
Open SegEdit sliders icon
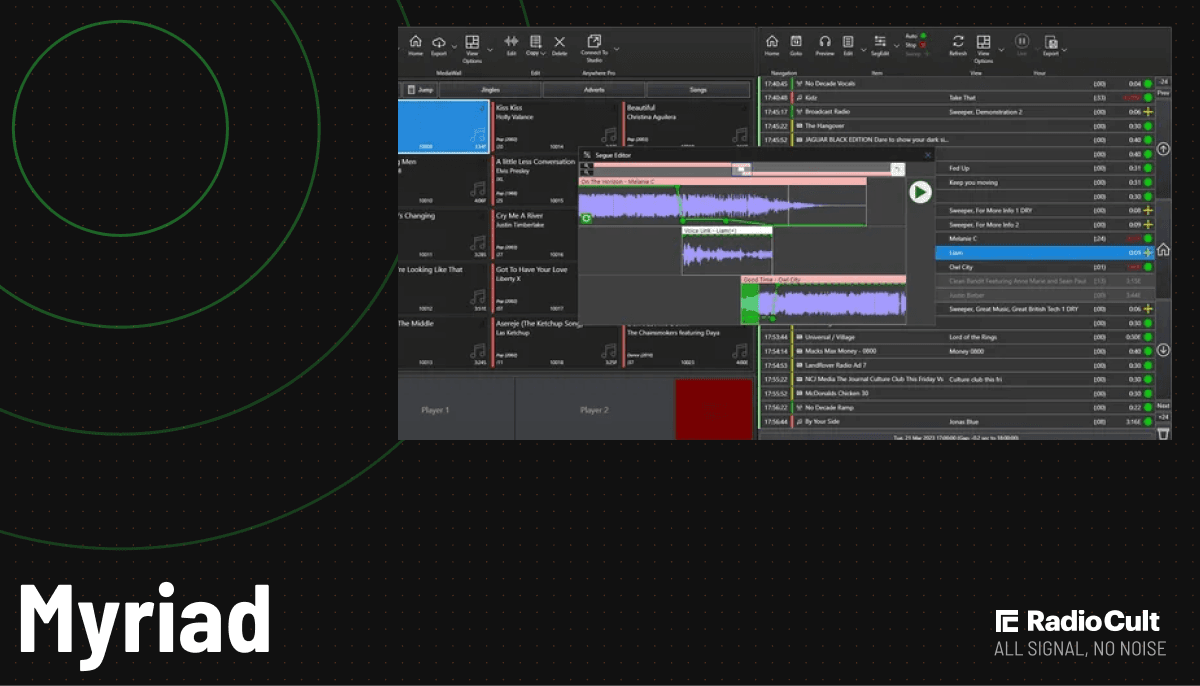880,41
